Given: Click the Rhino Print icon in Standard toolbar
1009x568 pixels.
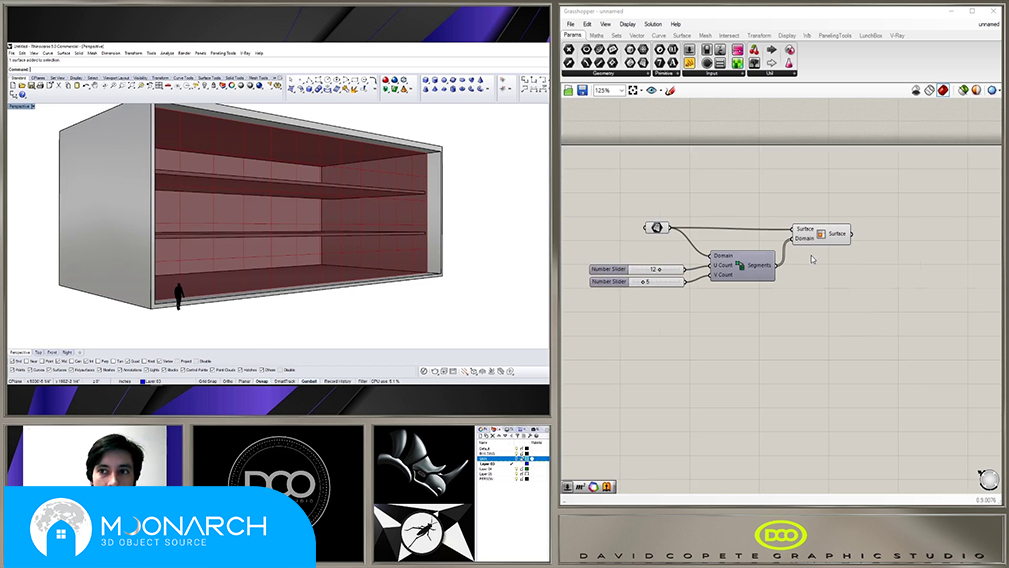Looking at the screenshot, I should click(40, 86).
